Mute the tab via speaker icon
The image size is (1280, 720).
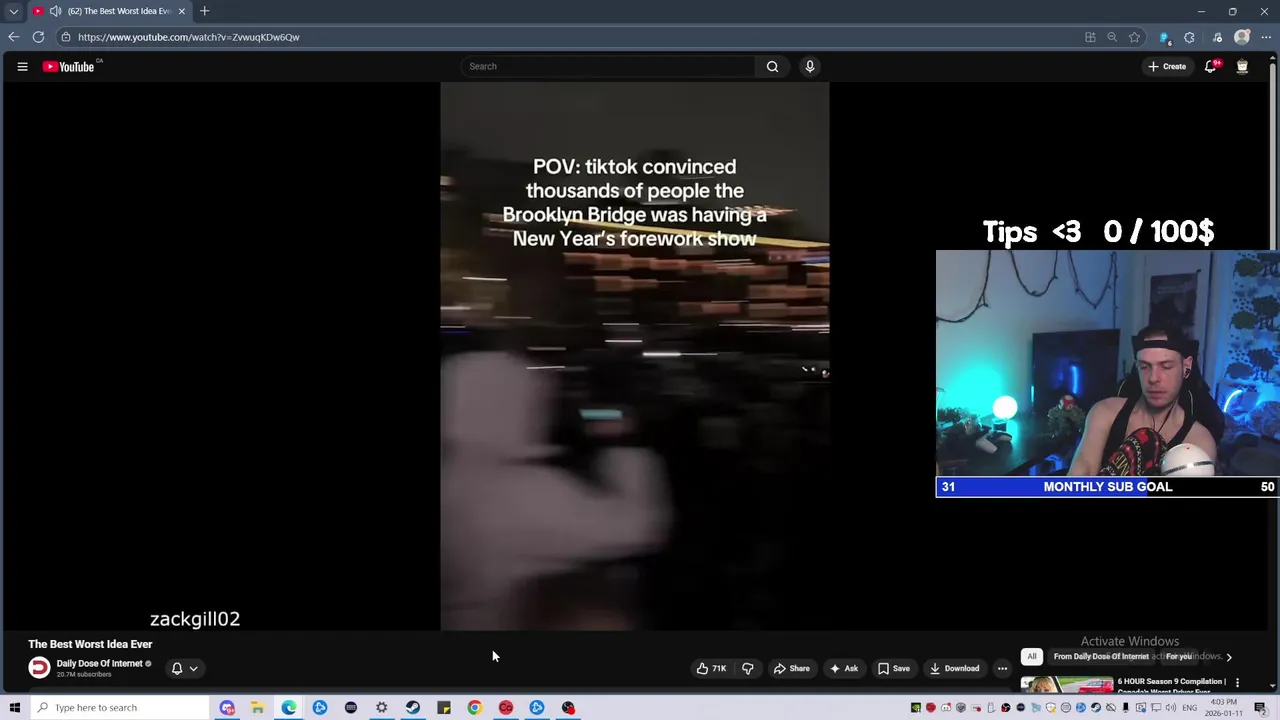(x=55, y=11)
